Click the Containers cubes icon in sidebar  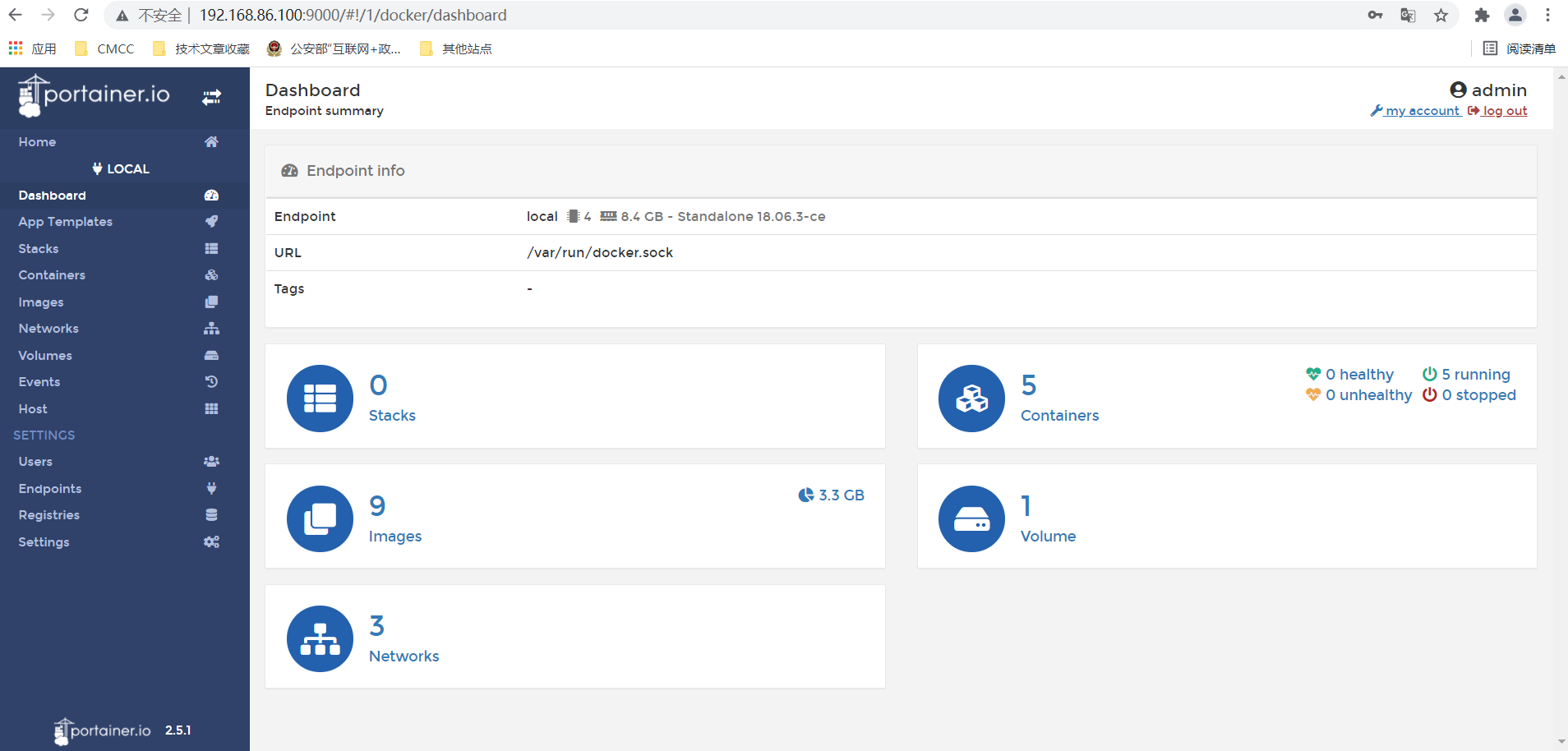pyautogui.click(x=211, y=274)
